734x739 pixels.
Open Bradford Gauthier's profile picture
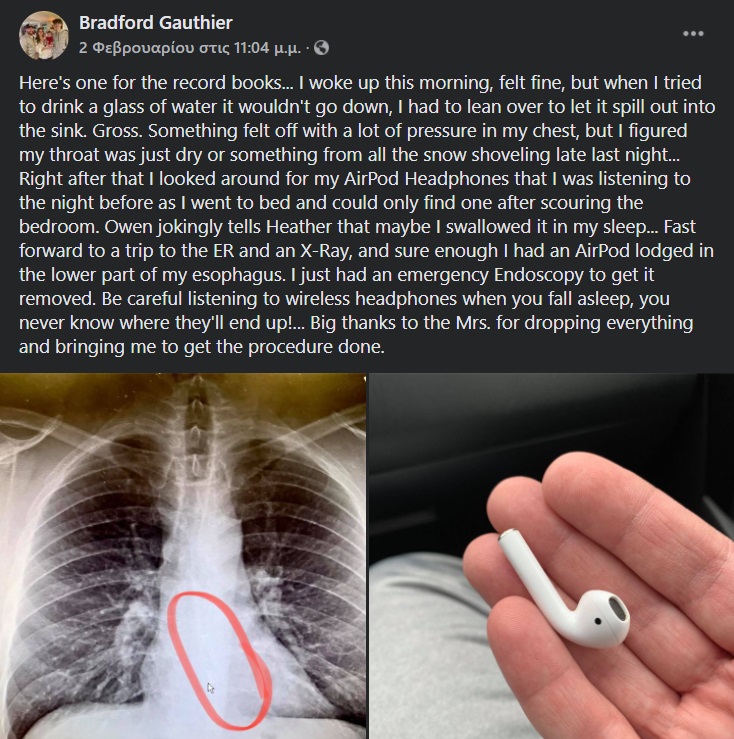pyautogui.click(x=44, y=35)
